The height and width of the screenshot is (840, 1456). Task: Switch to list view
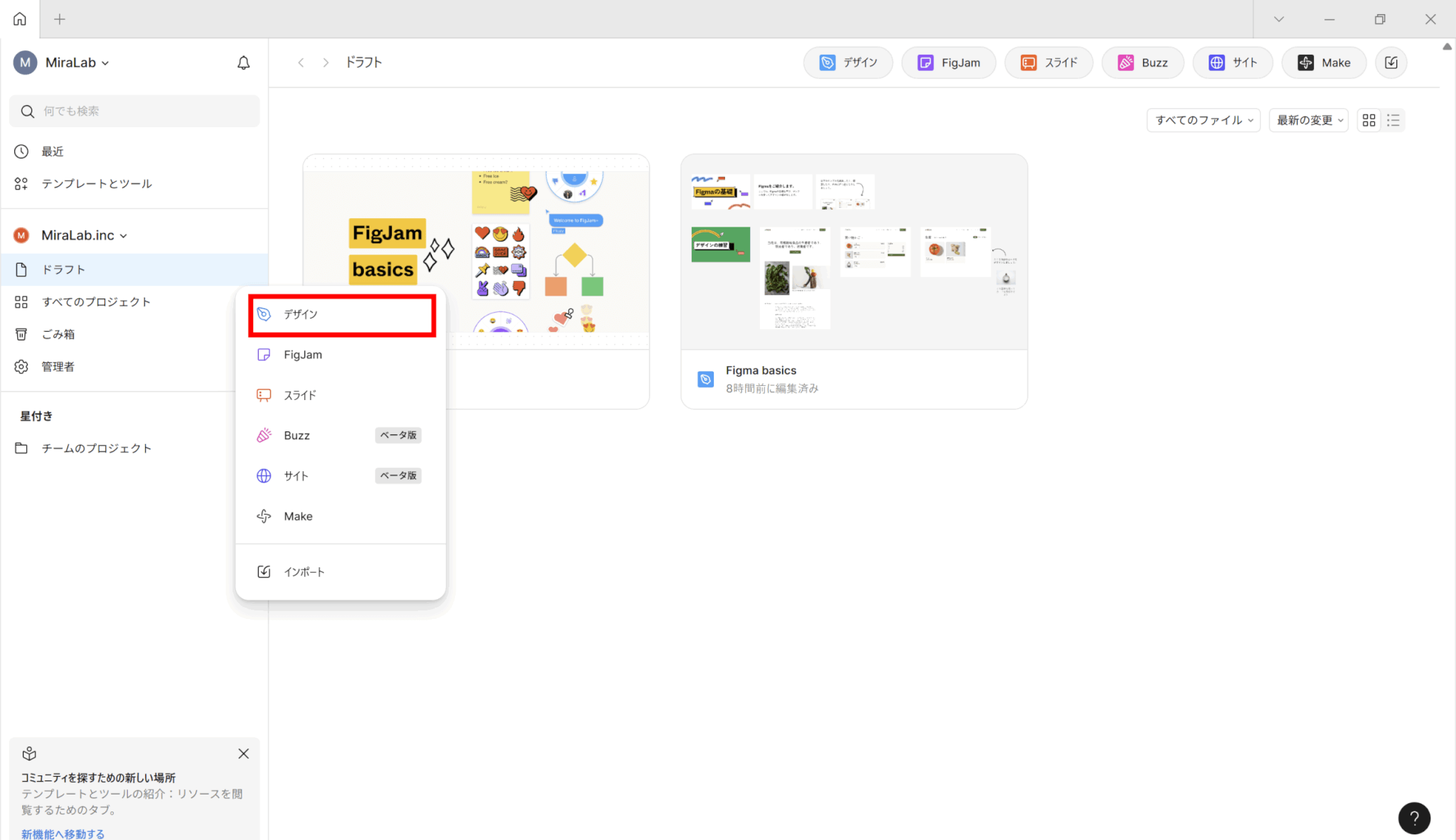coord(1393,120)
